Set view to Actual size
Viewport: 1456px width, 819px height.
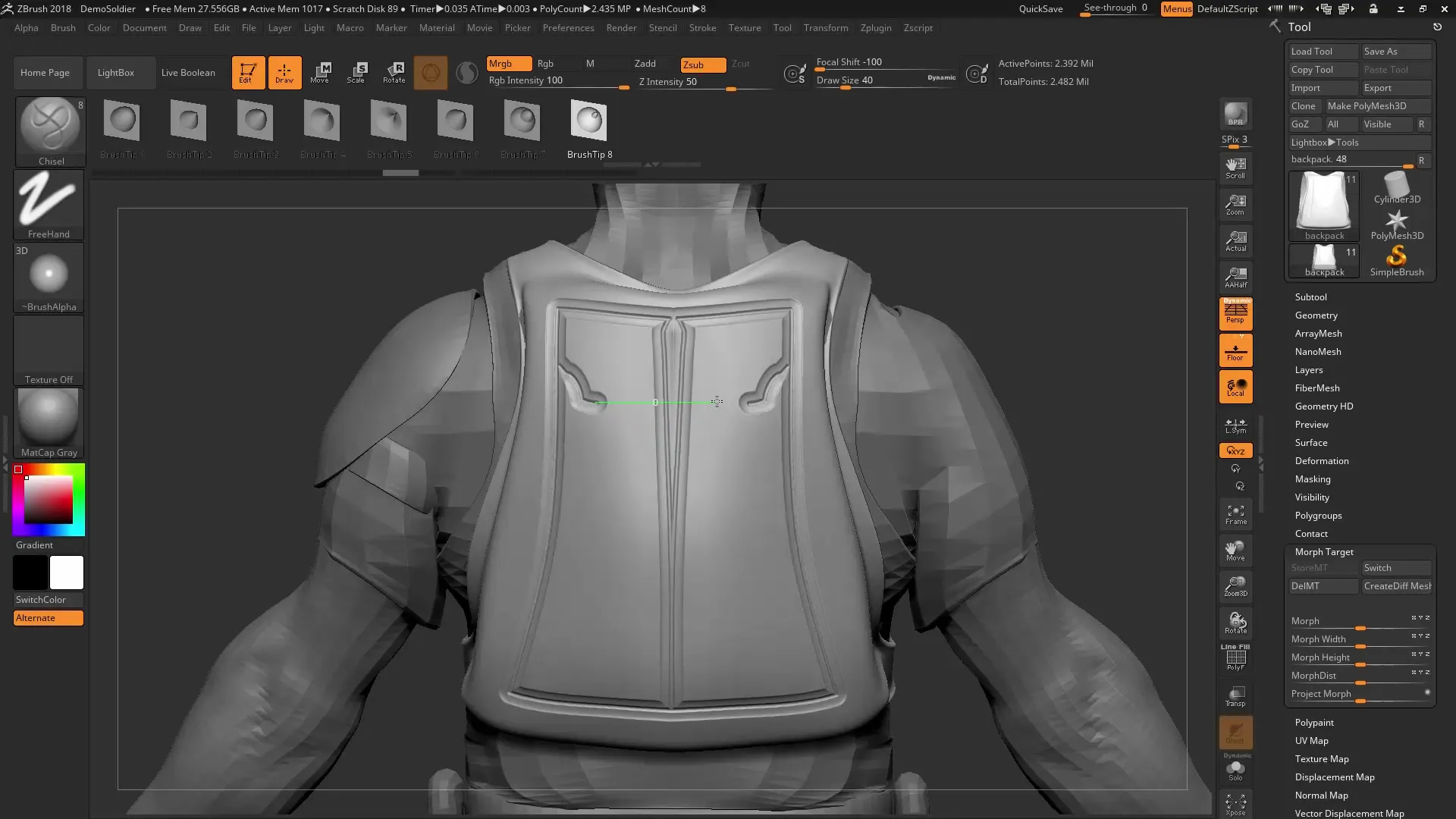point(1235,240)
